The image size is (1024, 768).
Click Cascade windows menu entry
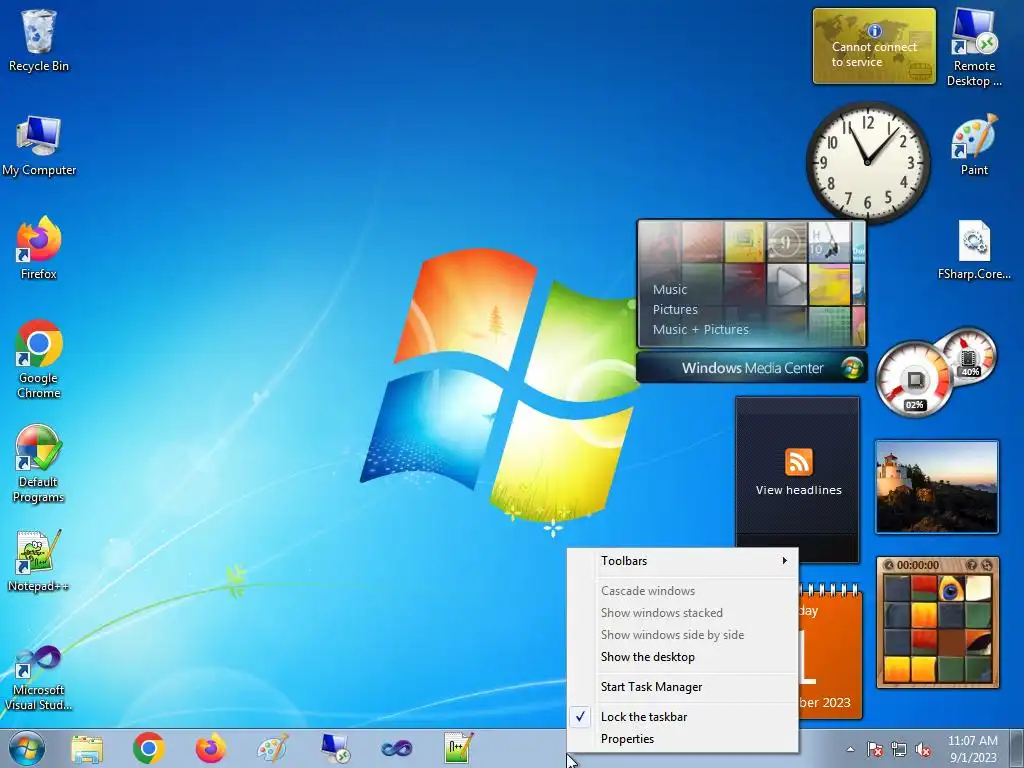(x=682, y=591)
